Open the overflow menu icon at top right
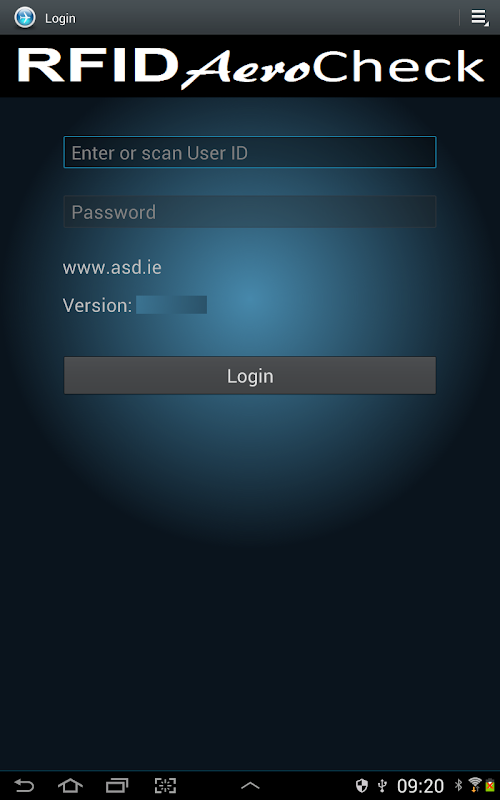The width and height of the screenshot is (500, 800). pyautogui.click(x=480, y=17)
